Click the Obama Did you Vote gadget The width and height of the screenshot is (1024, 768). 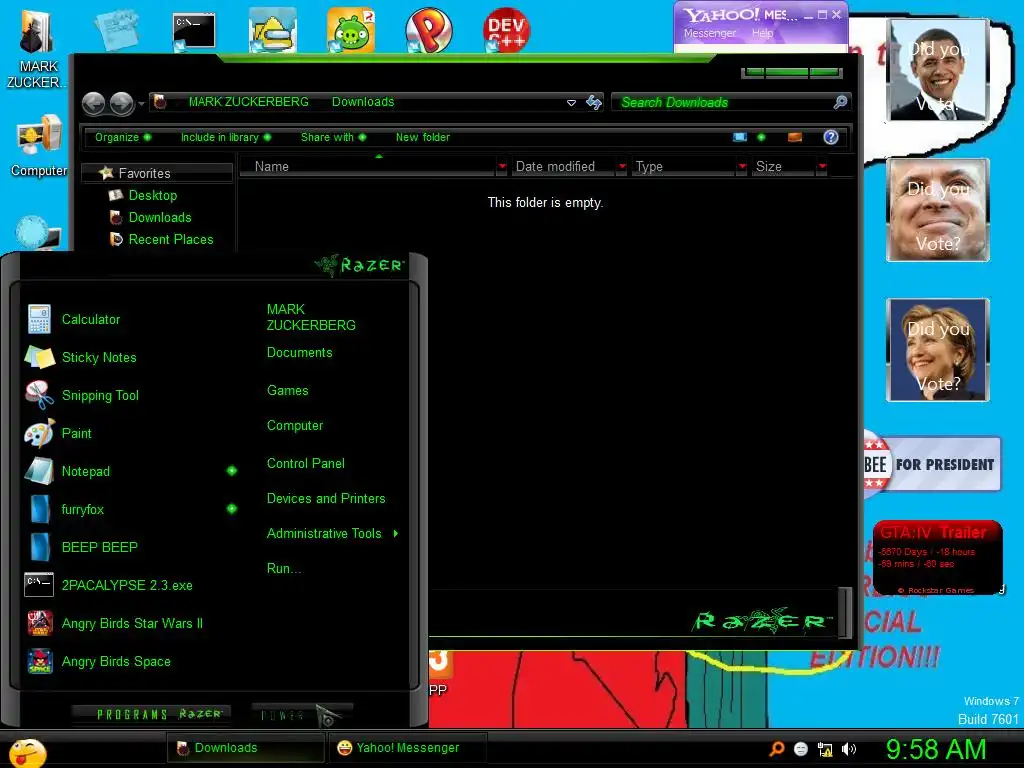point(937,70)
